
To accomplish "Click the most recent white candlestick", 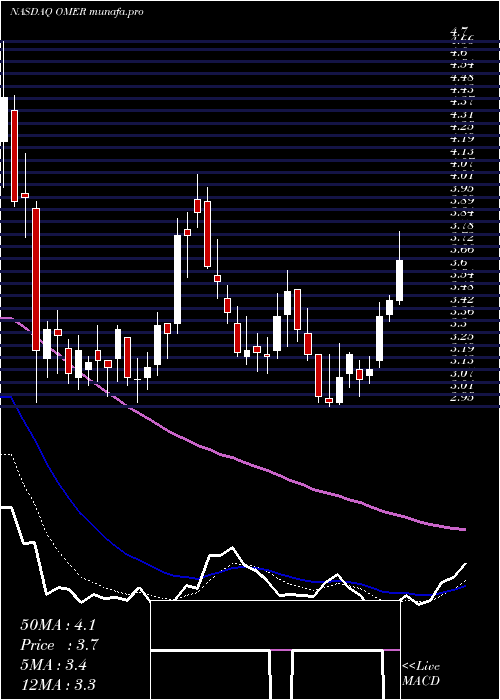I will click(x=400, y=280).
